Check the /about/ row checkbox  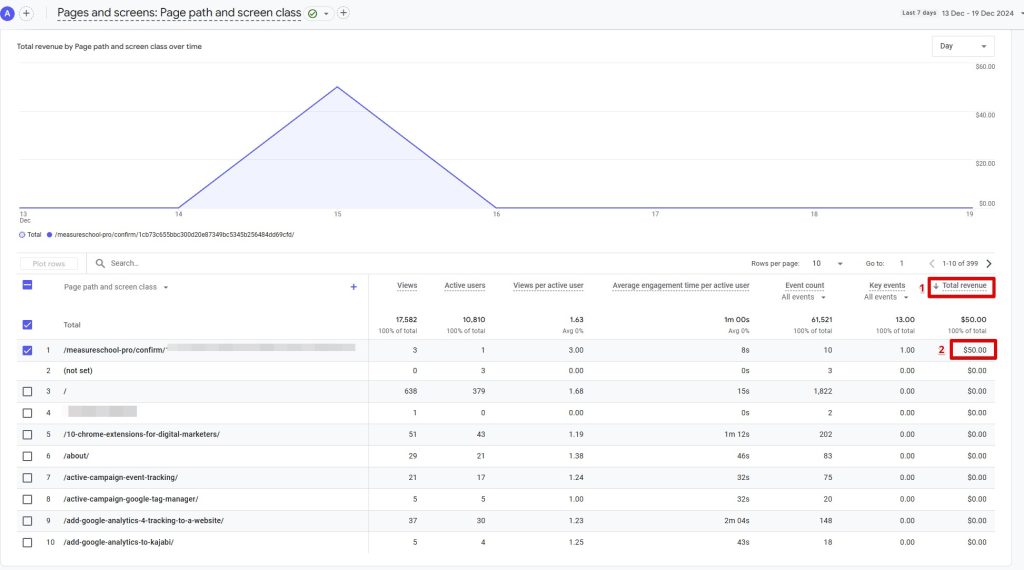[x=27, y=456]
